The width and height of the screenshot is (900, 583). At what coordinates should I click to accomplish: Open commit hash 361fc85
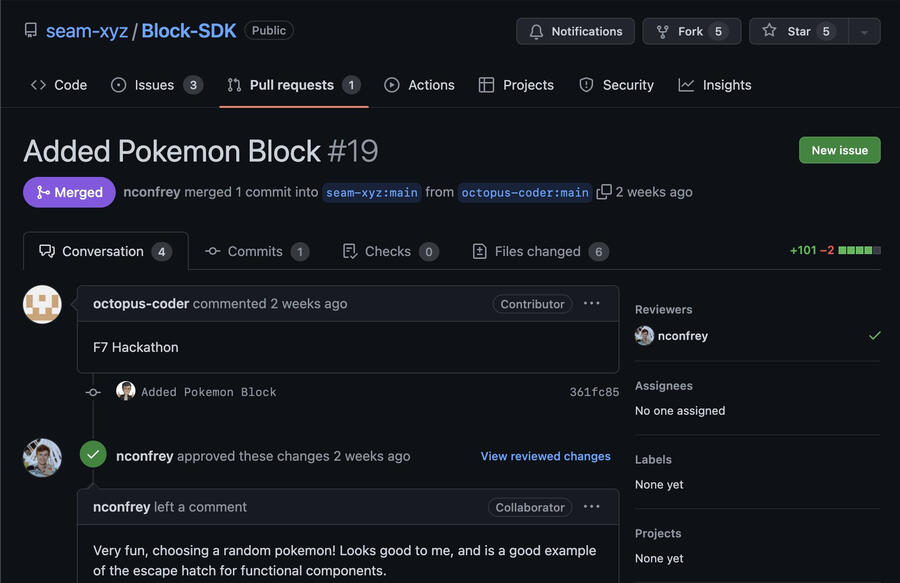594,392
